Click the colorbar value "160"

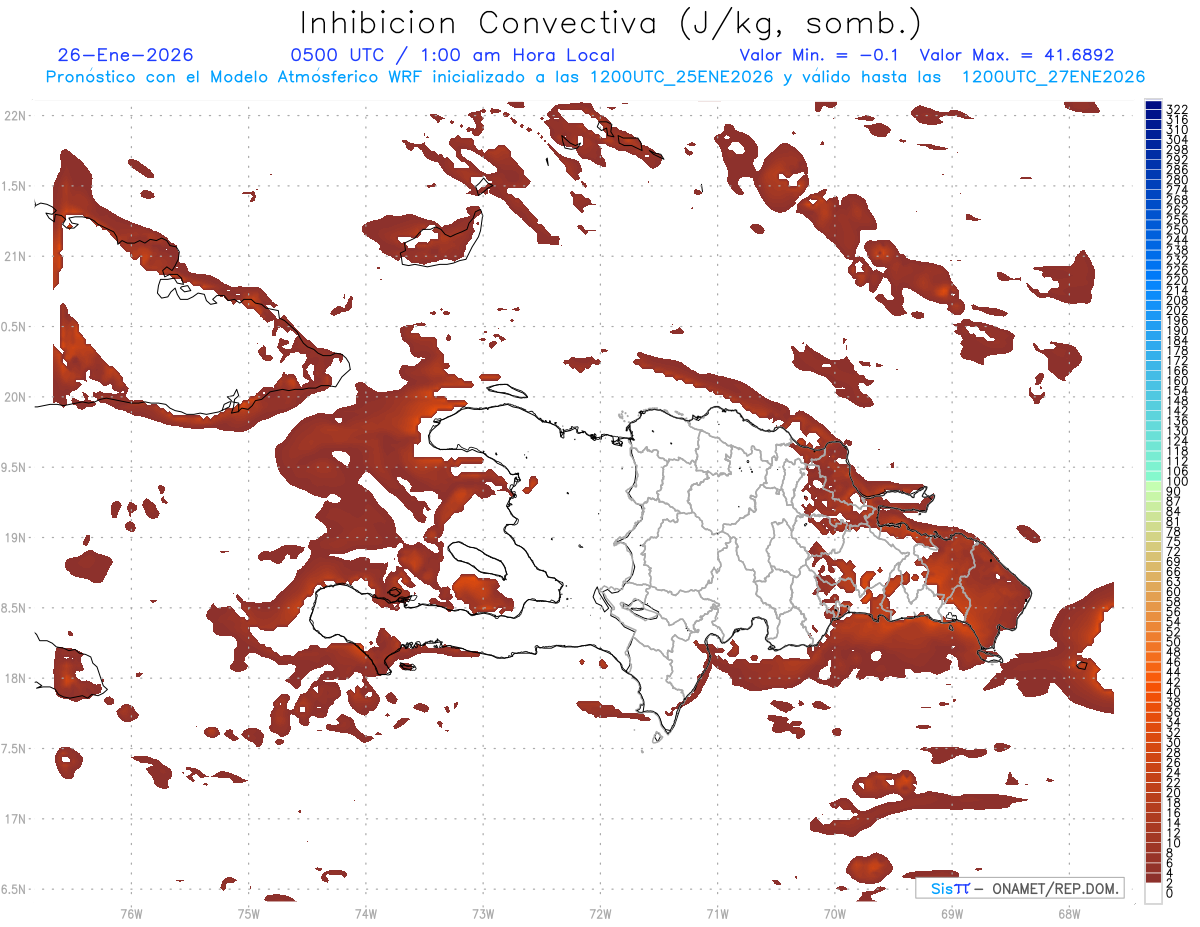pos(1177,380)
